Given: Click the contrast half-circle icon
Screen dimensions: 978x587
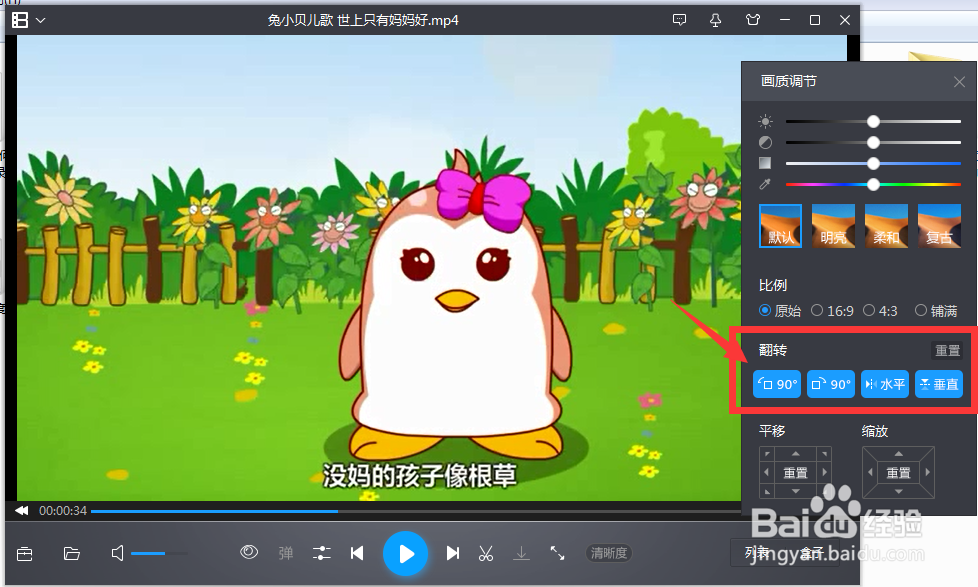Looking at the screenshot, I should tap(765, 142).
